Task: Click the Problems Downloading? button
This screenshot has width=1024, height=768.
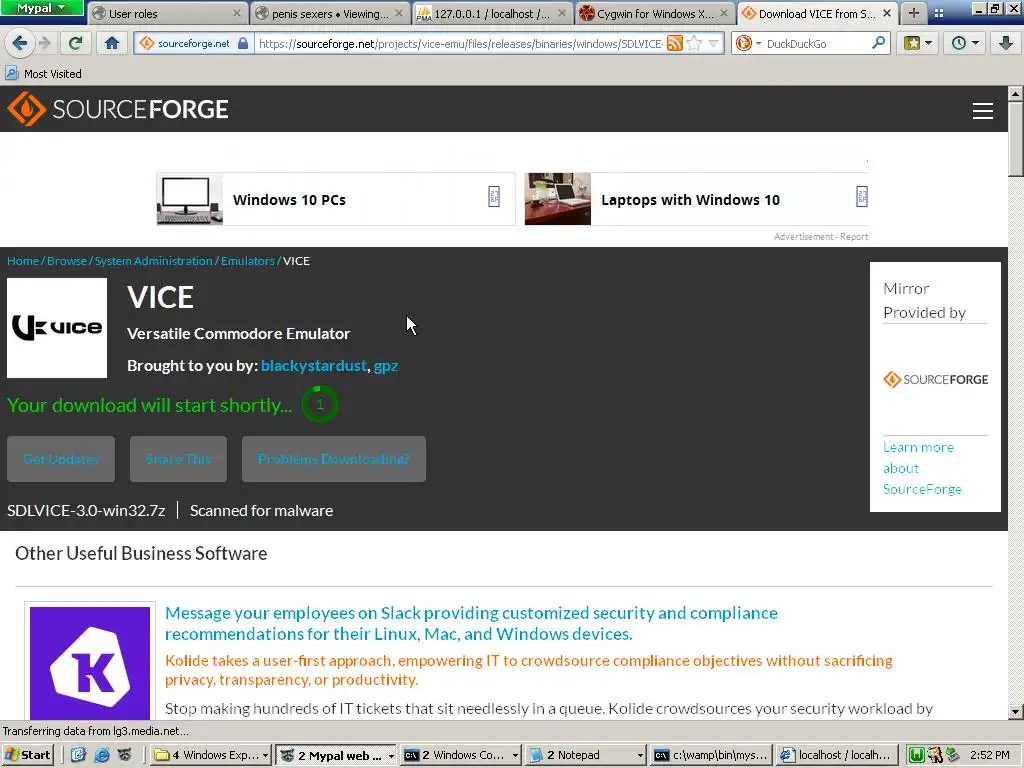Action: tap(334, 459)
